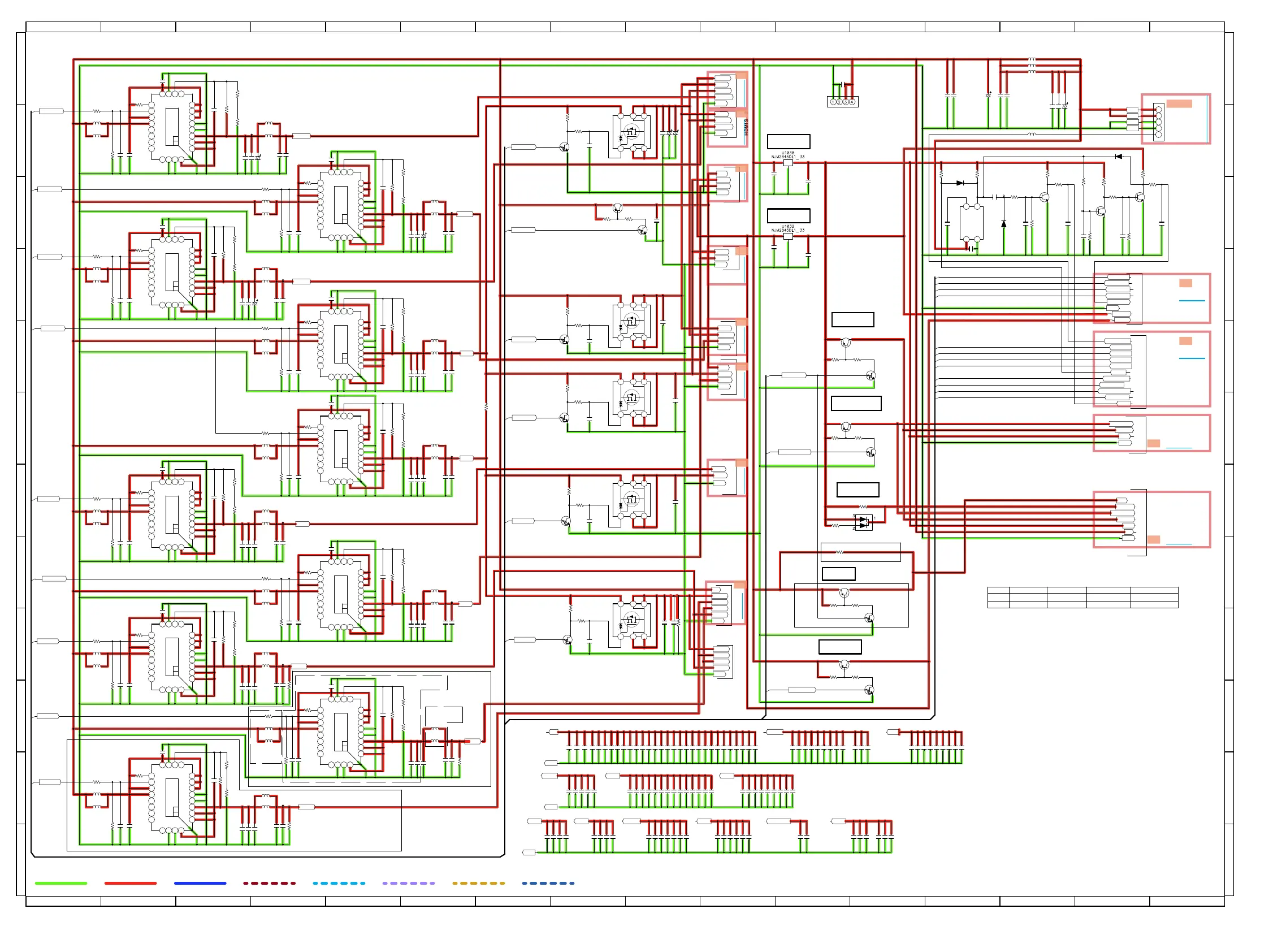Select pin 4 of the four-pin connector
The height and width of the screenshot is (952, 1282).
click(x=852, y=102)
